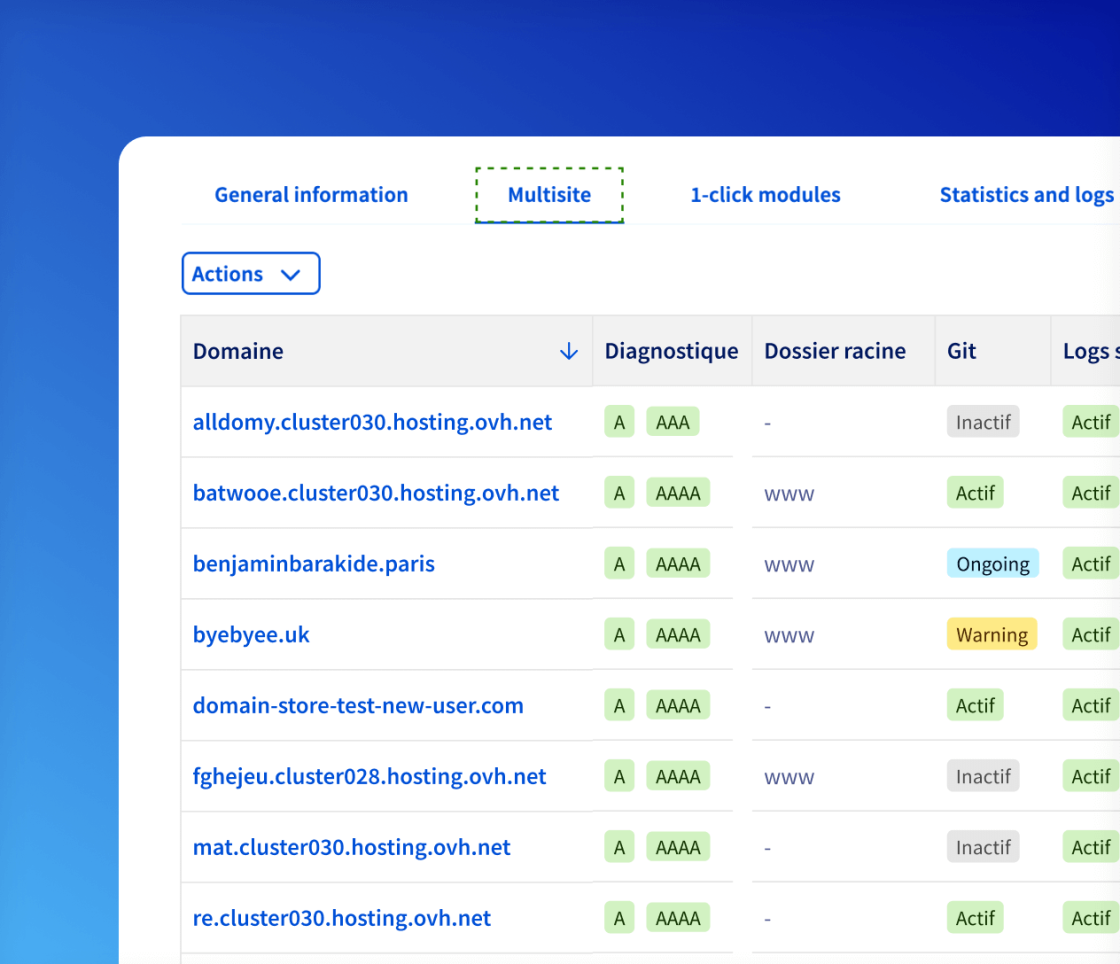Click the benjaminbarakide.paris domain link
Image resolution: width=1120 pixels, height=964 pixels.
313,564
